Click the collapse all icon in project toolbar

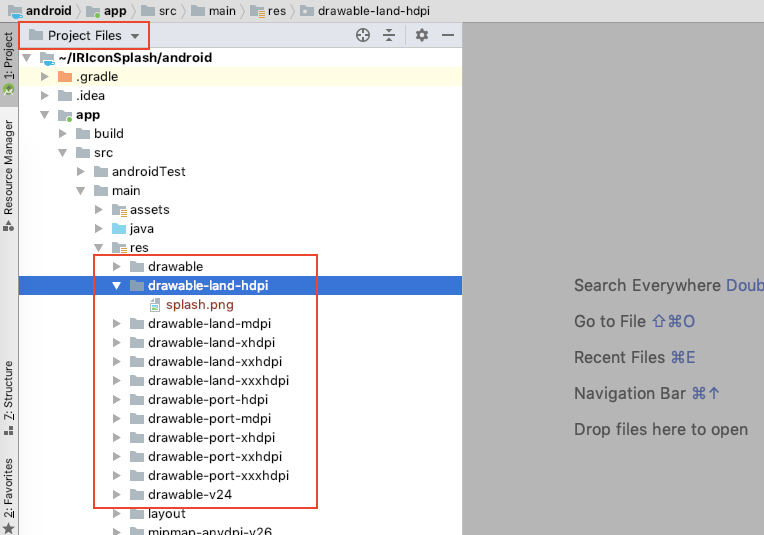pos(389,35)
